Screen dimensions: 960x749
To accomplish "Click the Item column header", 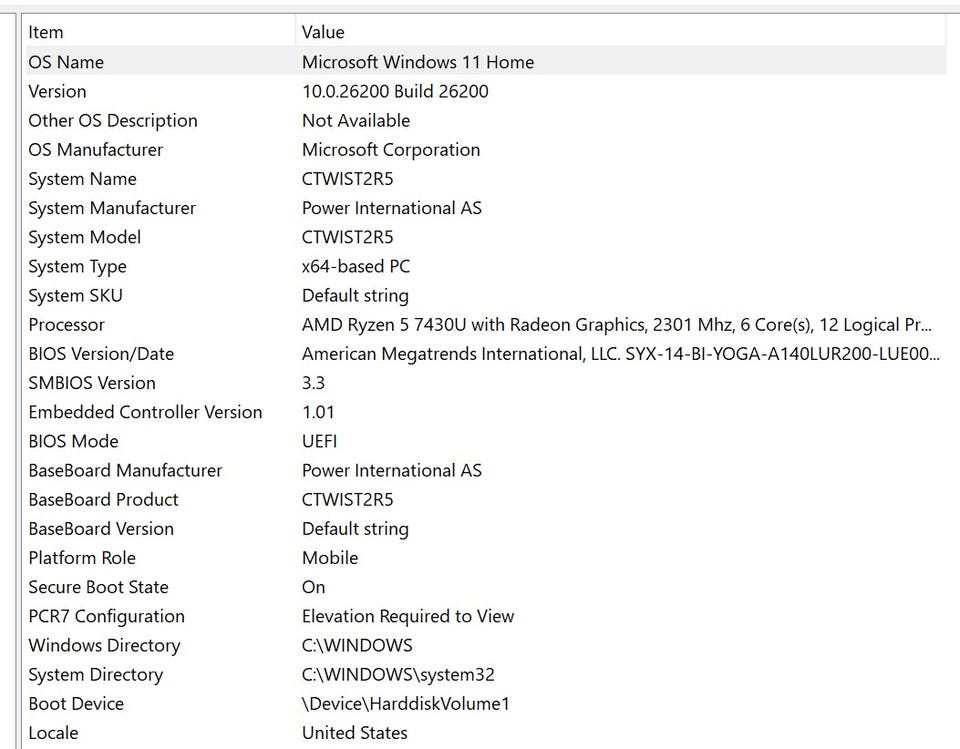I will tap(46, 32).
